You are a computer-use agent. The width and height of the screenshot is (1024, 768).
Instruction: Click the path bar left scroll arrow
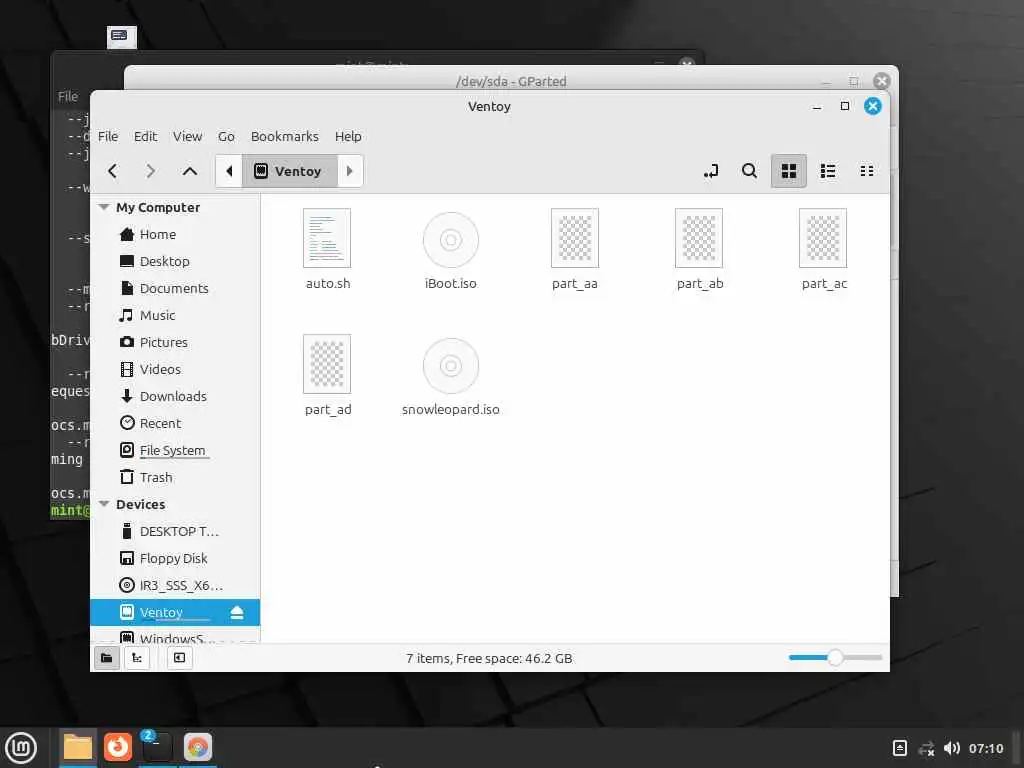pos(229,171)
